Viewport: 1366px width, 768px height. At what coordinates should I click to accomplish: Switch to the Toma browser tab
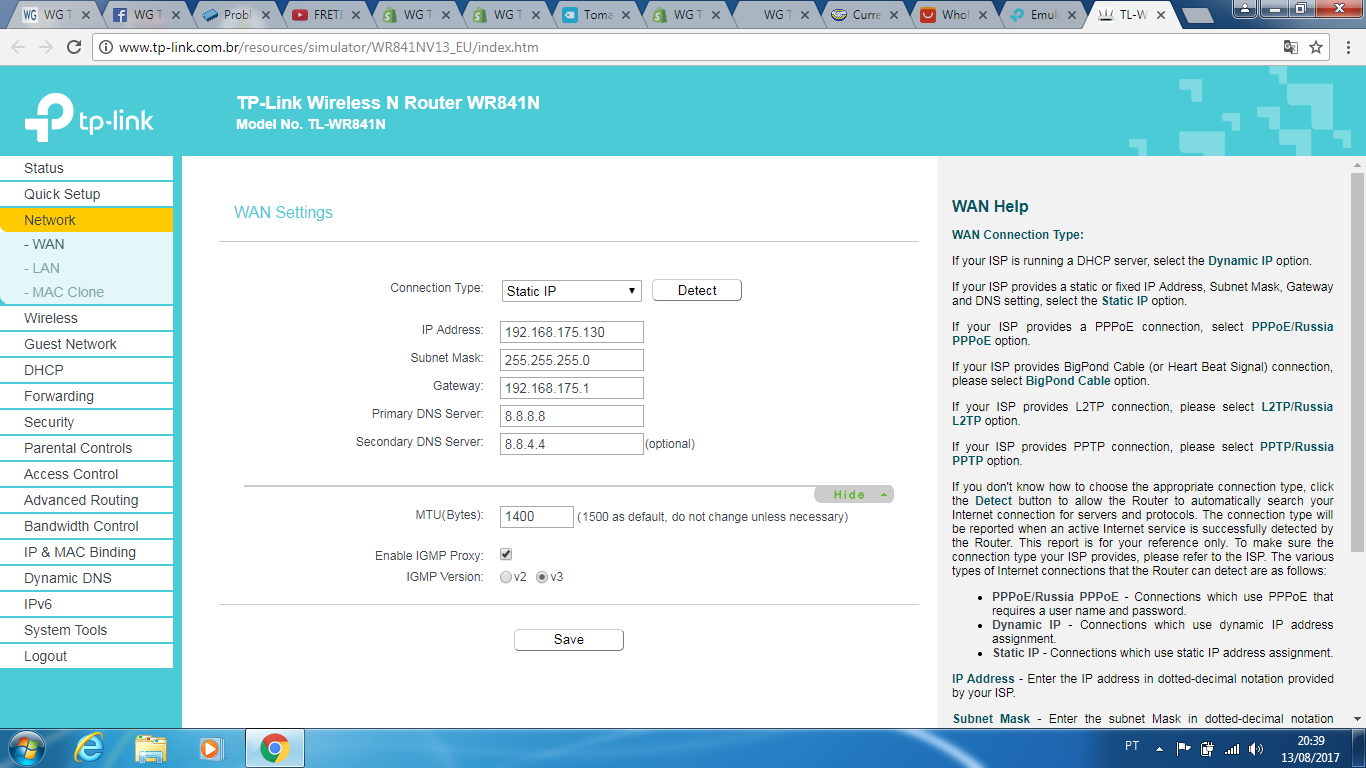pos(597,15)
